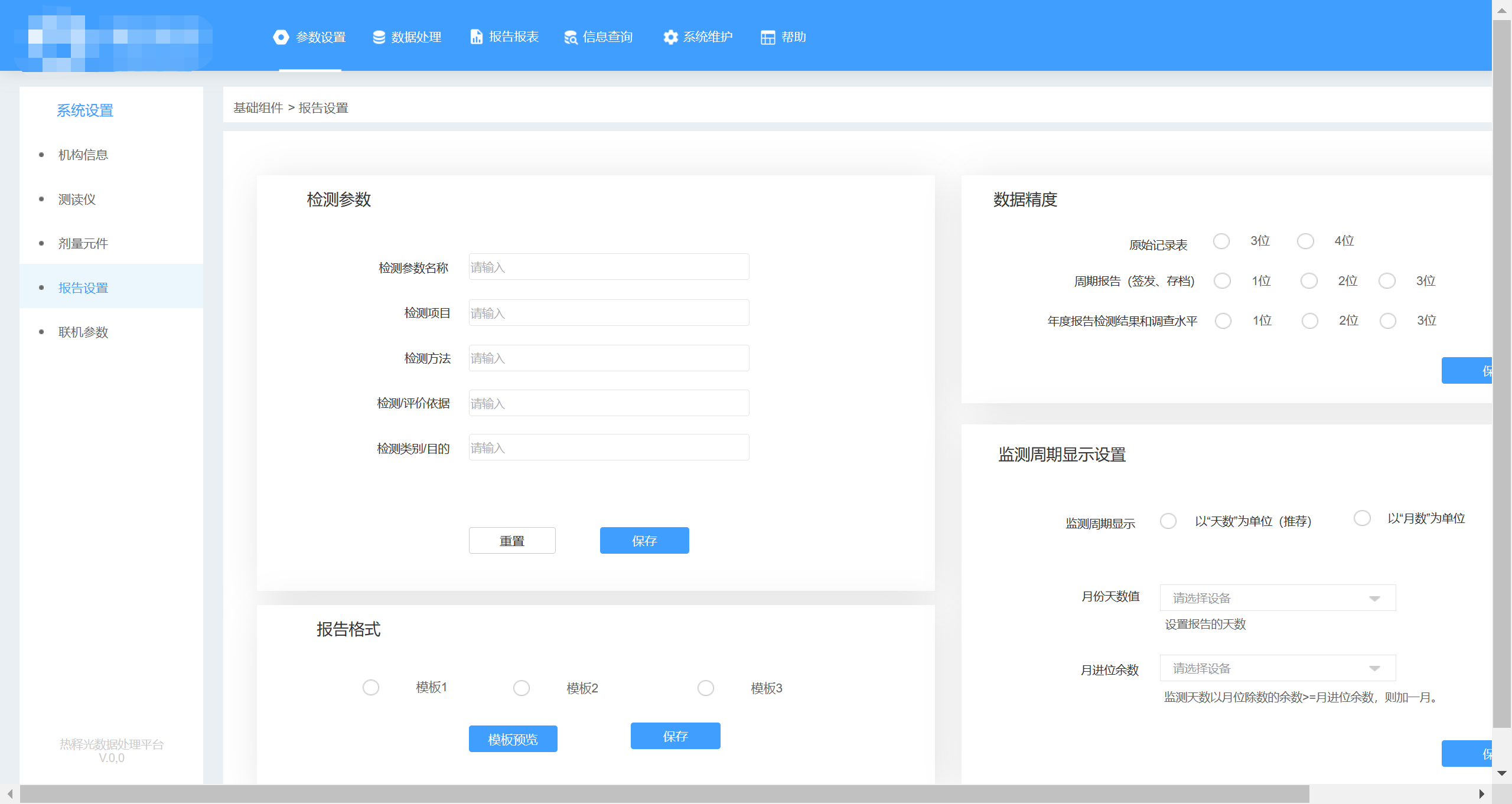
Task: Click 保存 under 检测参数 form
Action: pos(644,541)
